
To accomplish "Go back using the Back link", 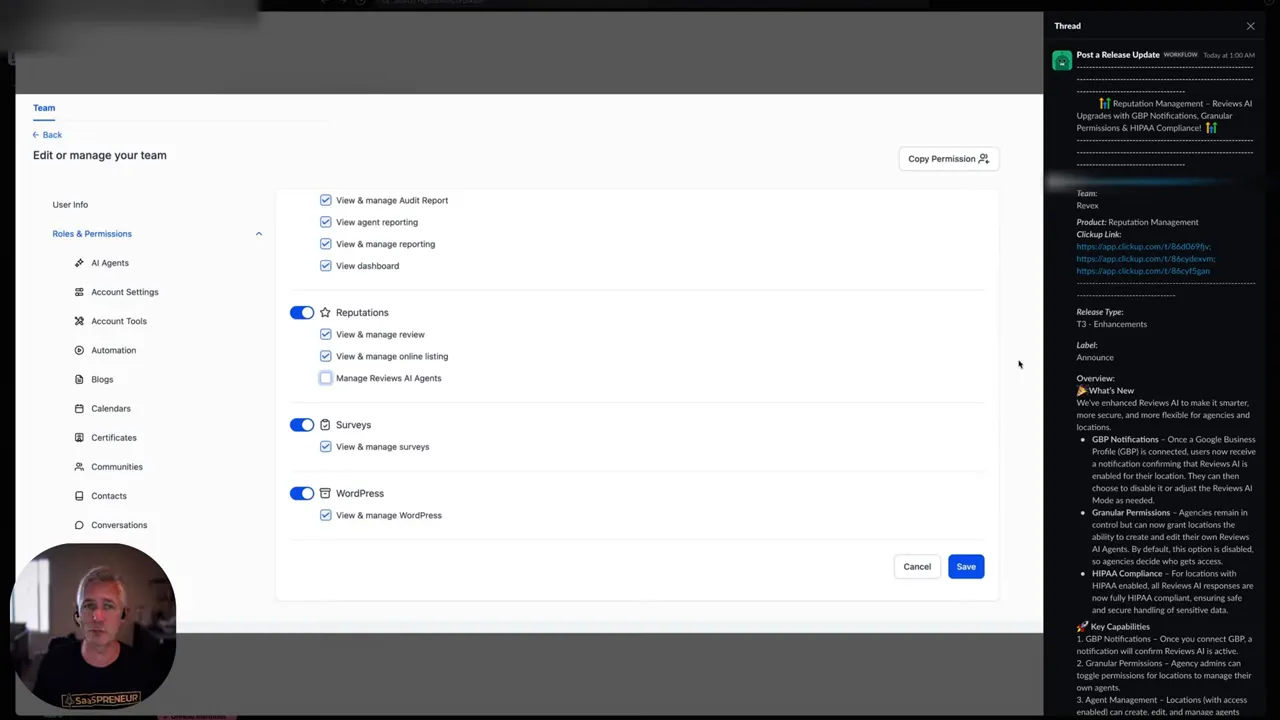I will coord(47,135).
